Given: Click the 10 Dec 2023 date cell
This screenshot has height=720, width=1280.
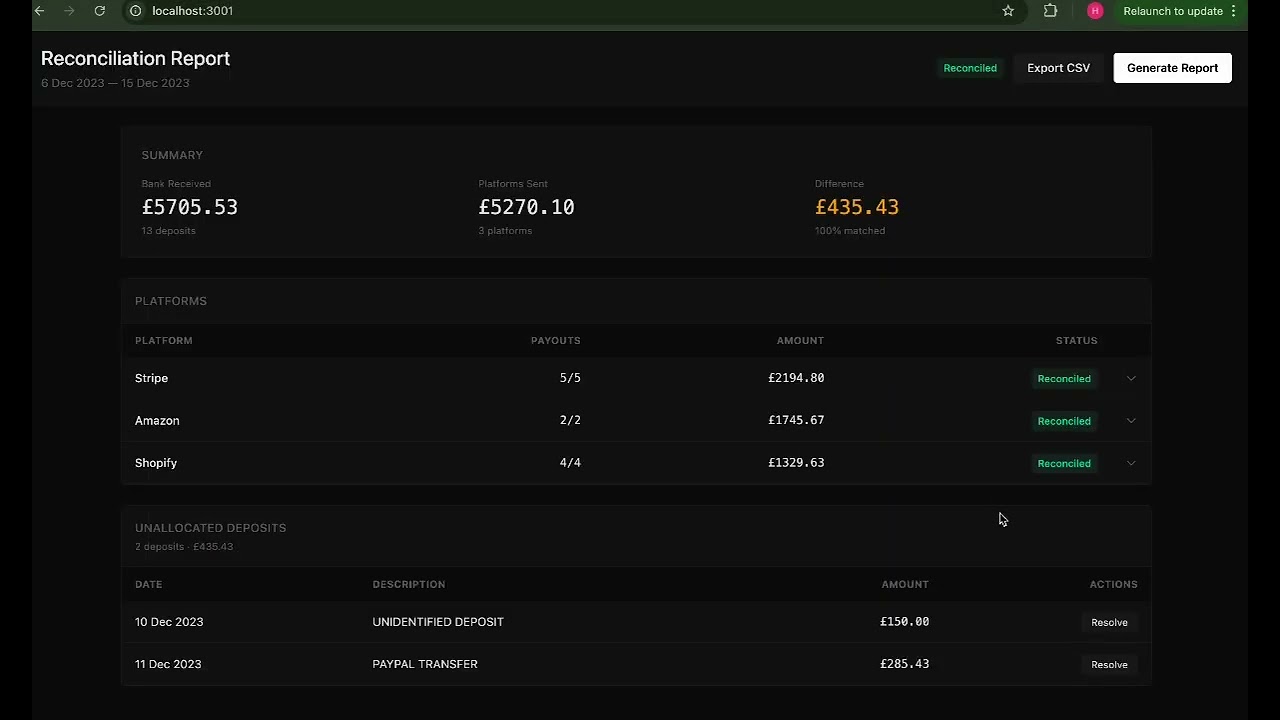Looking at the screenshot, I should [x=169, y=622].
